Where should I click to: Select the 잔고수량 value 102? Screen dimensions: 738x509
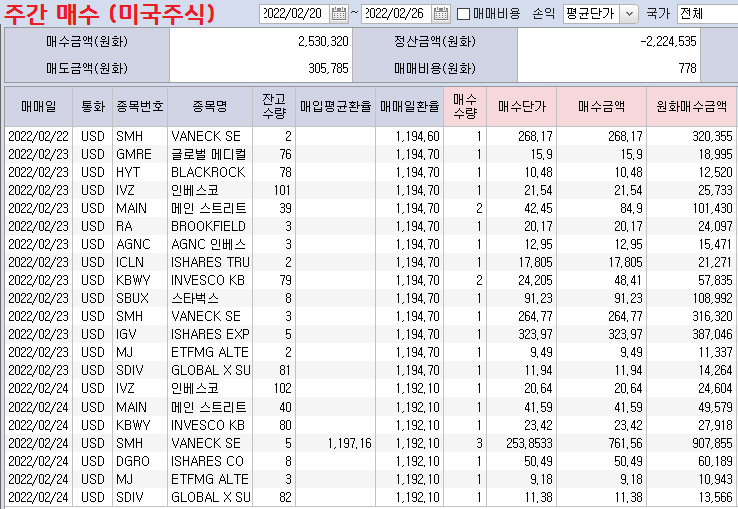pyautogui.click(x=274, y=388)
